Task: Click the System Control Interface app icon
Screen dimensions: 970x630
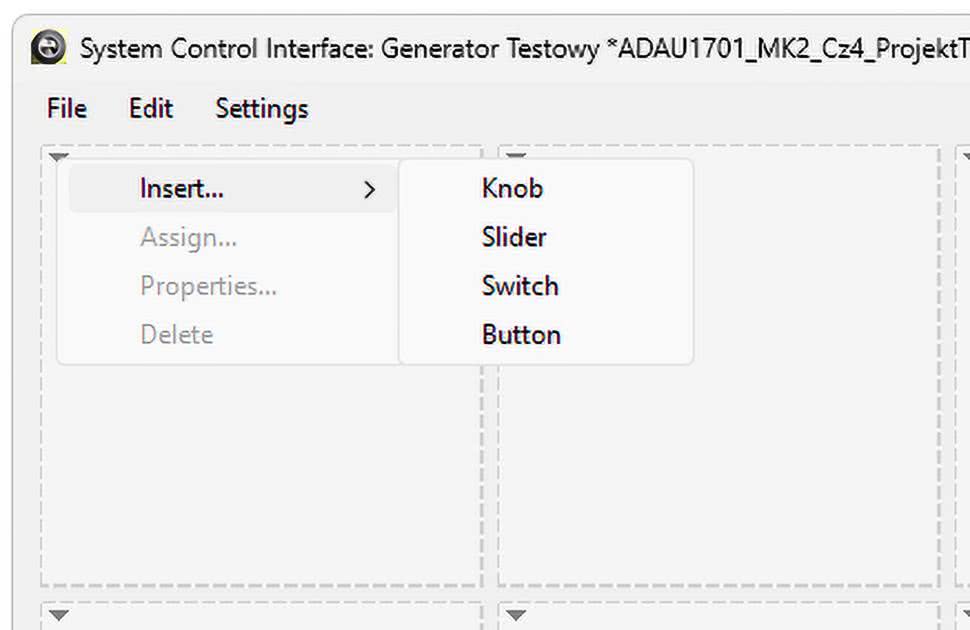Action: pos(48,47)
